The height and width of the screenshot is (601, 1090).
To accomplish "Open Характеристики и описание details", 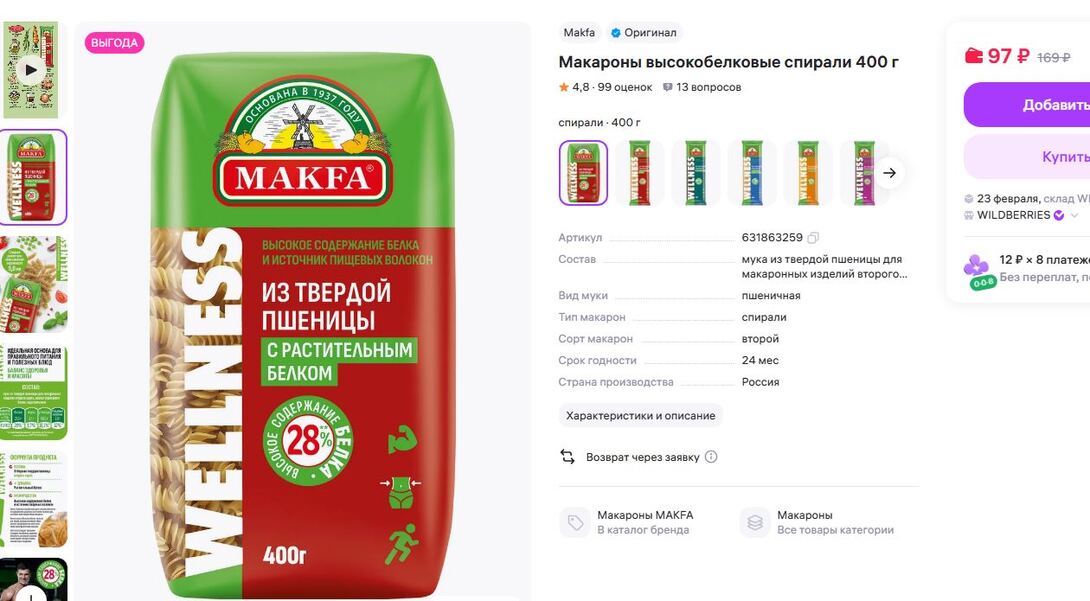I will (640, 415).
